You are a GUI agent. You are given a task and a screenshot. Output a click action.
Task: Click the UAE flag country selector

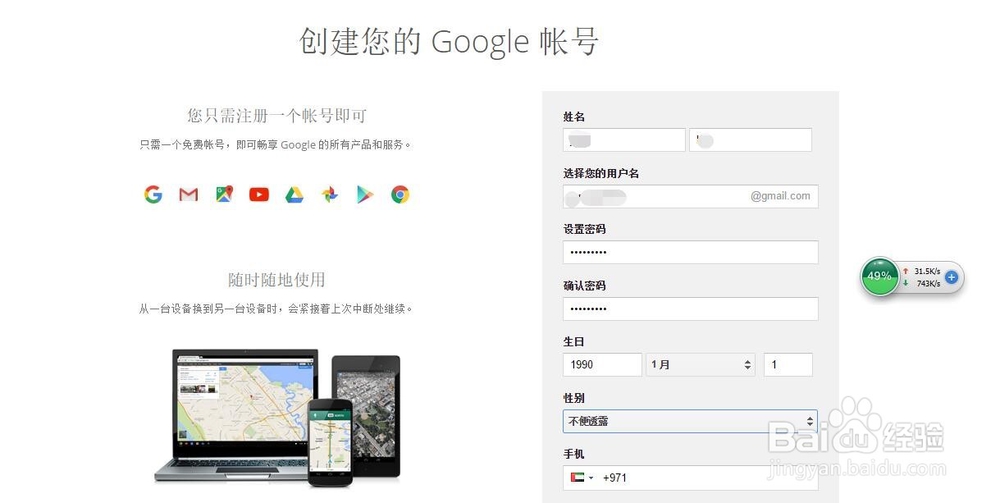[x=582, y=477]
